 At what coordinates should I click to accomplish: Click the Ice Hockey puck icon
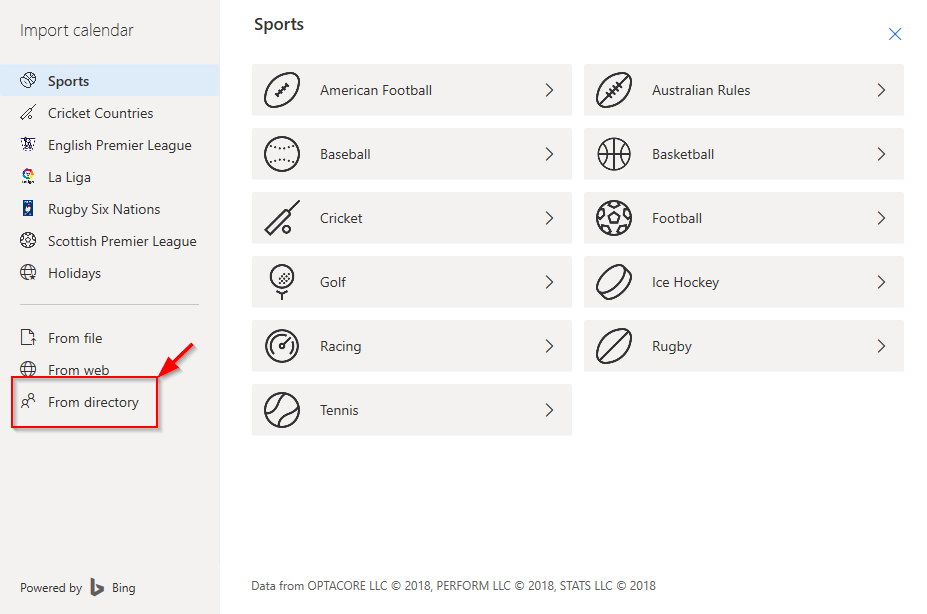coord(614,282)
